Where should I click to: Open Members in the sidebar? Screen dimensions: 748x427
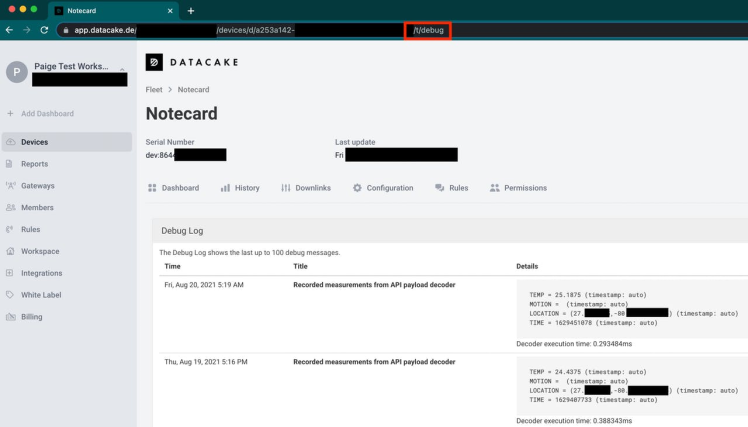pyautogui.click(x=37, y=208)
